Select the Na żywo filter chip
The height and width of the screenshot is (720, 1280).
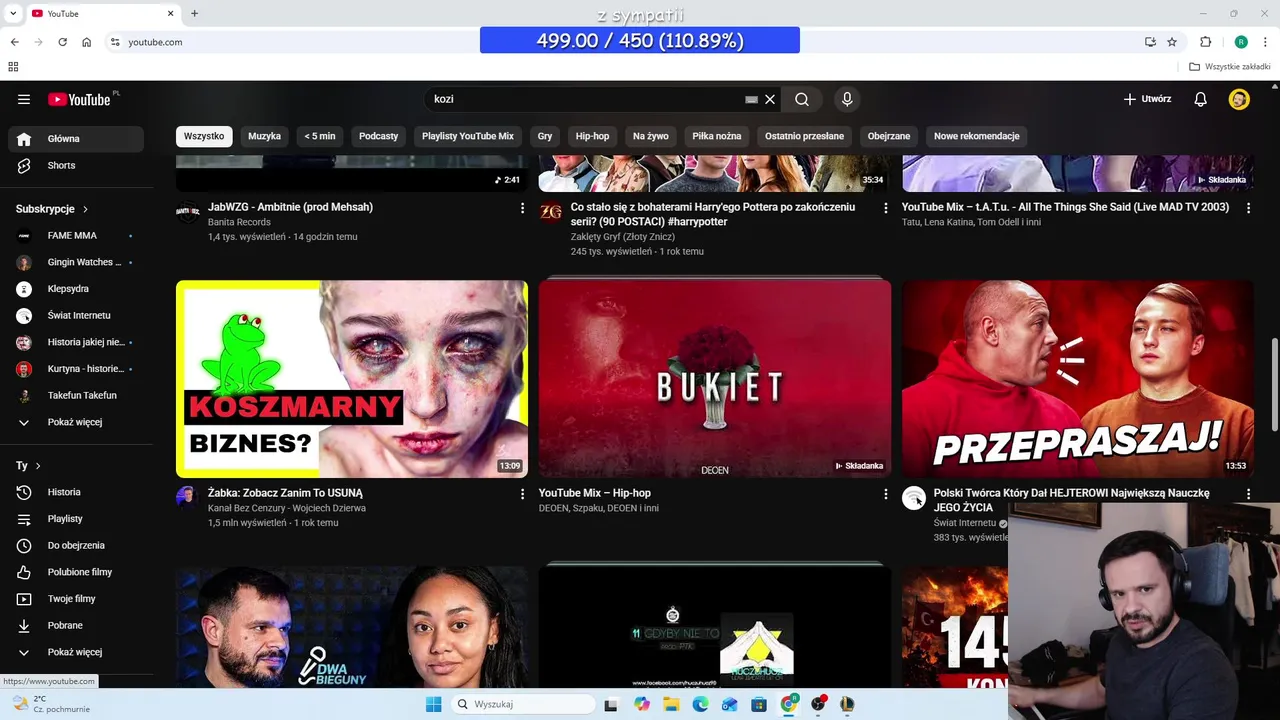(651, 136)
